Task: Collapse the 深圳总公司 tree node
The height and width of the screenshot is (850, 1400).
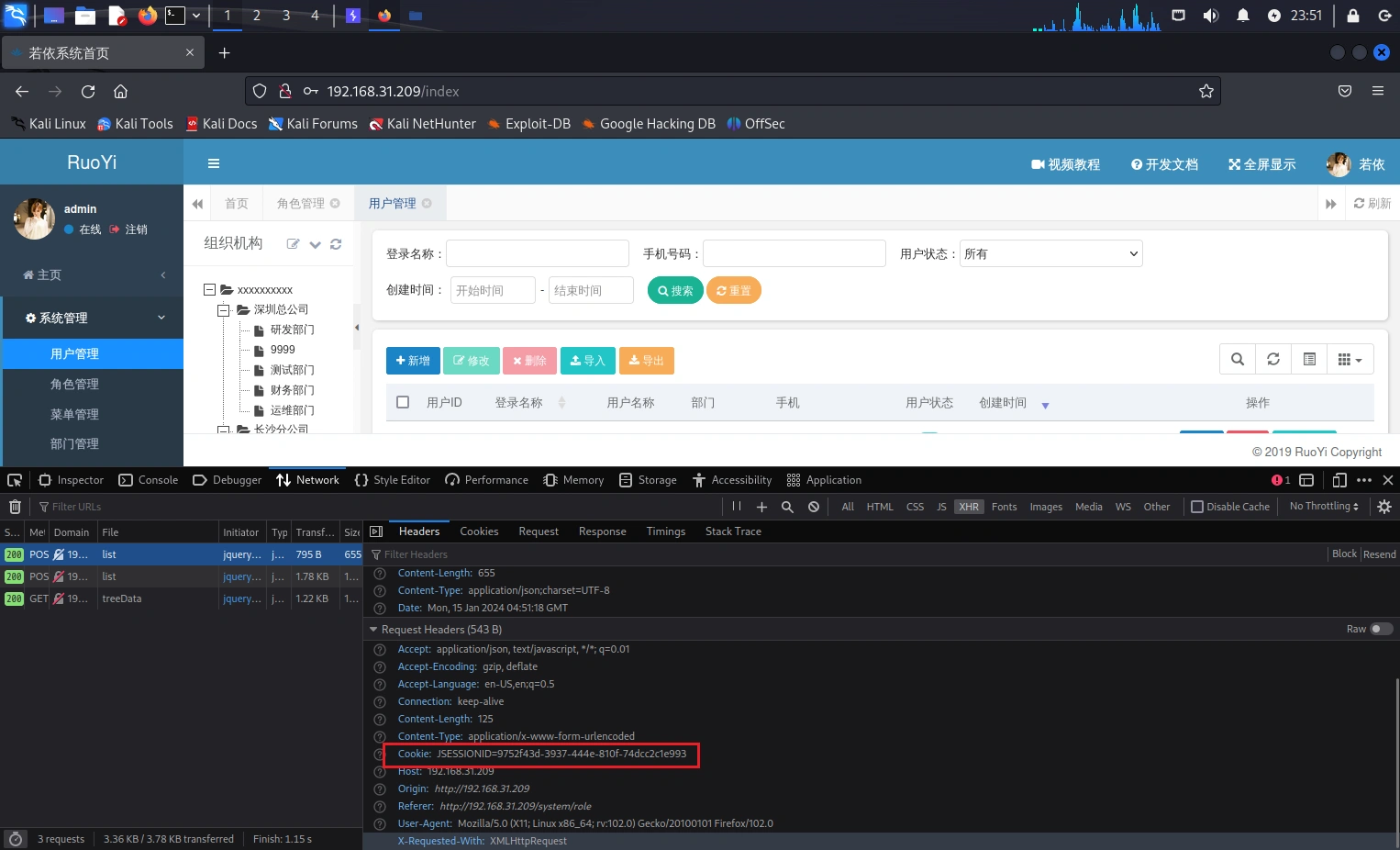Action: pyautogui.click(x=223, y=310)
